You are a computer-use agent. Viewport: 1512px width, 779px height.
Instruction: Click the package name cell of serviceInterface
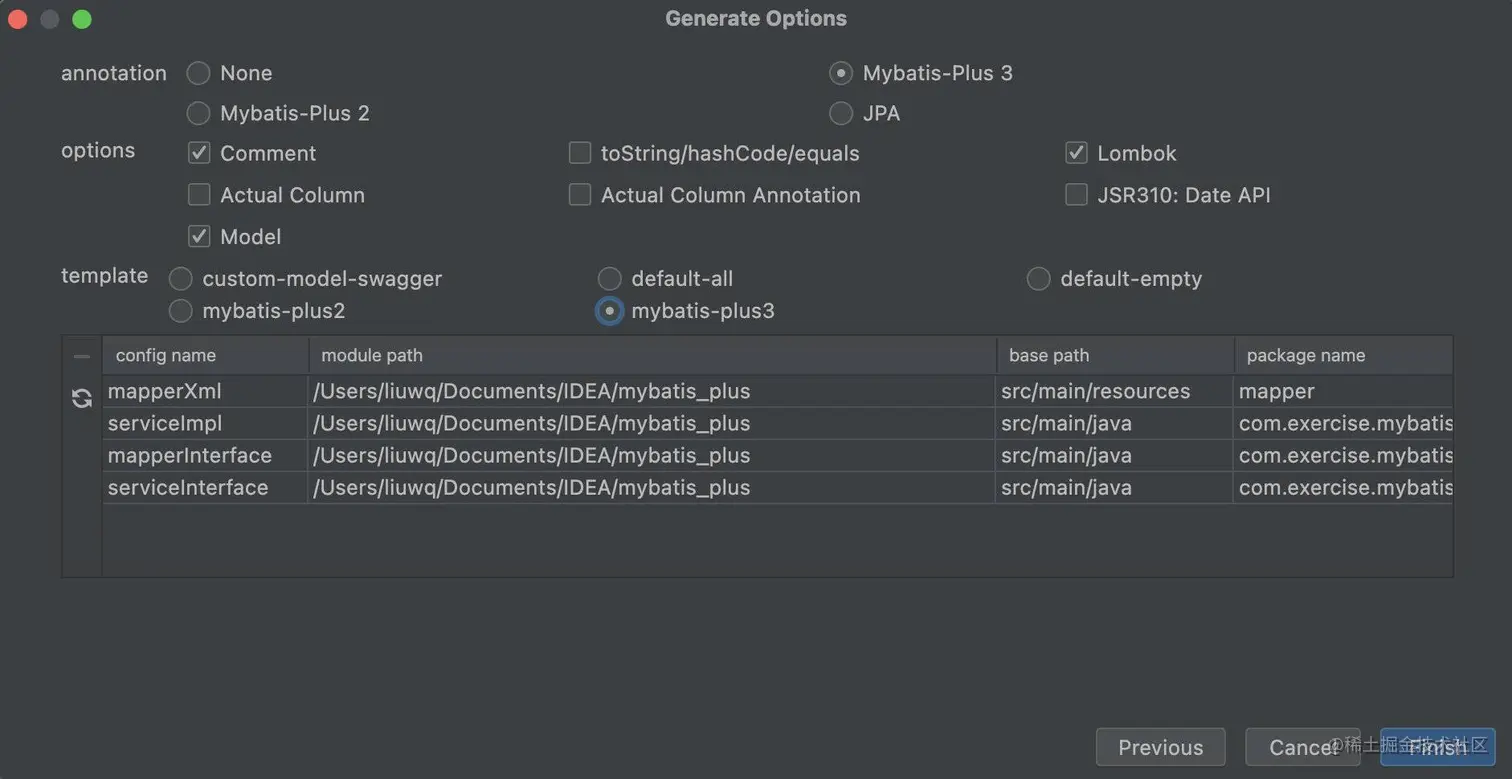click(x=1343, y=487)
